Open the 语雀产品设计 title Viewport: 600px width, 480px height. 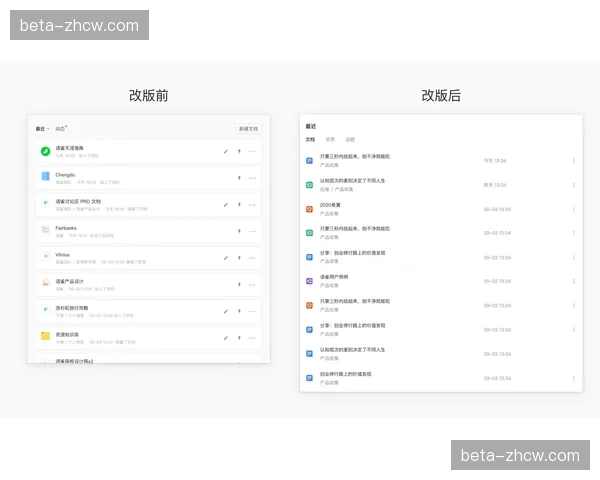tap(69, 281)
